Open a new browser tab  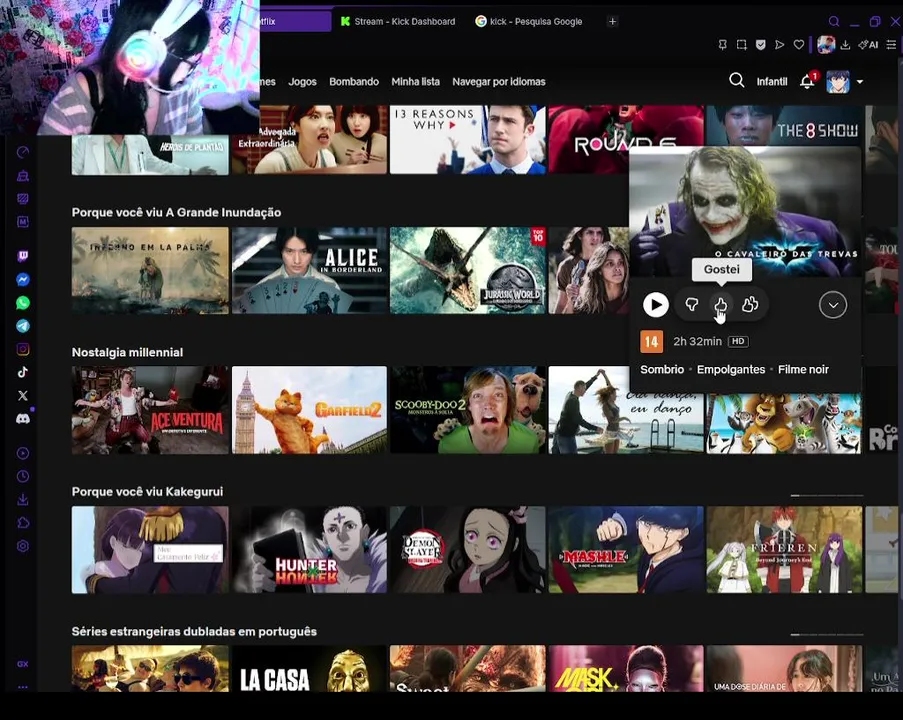(612, 22)
